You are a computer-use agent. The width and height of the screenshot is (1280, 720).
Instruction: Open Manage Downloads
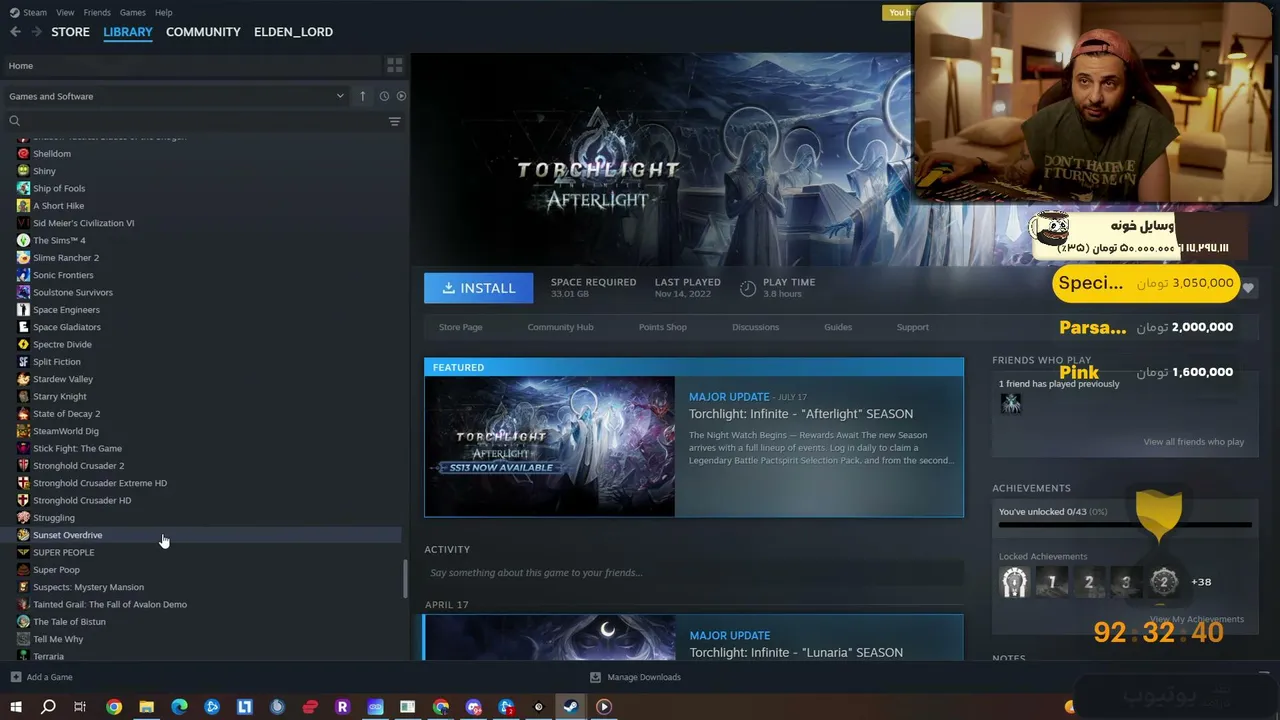pyautogui.click(x=635, y=677)
